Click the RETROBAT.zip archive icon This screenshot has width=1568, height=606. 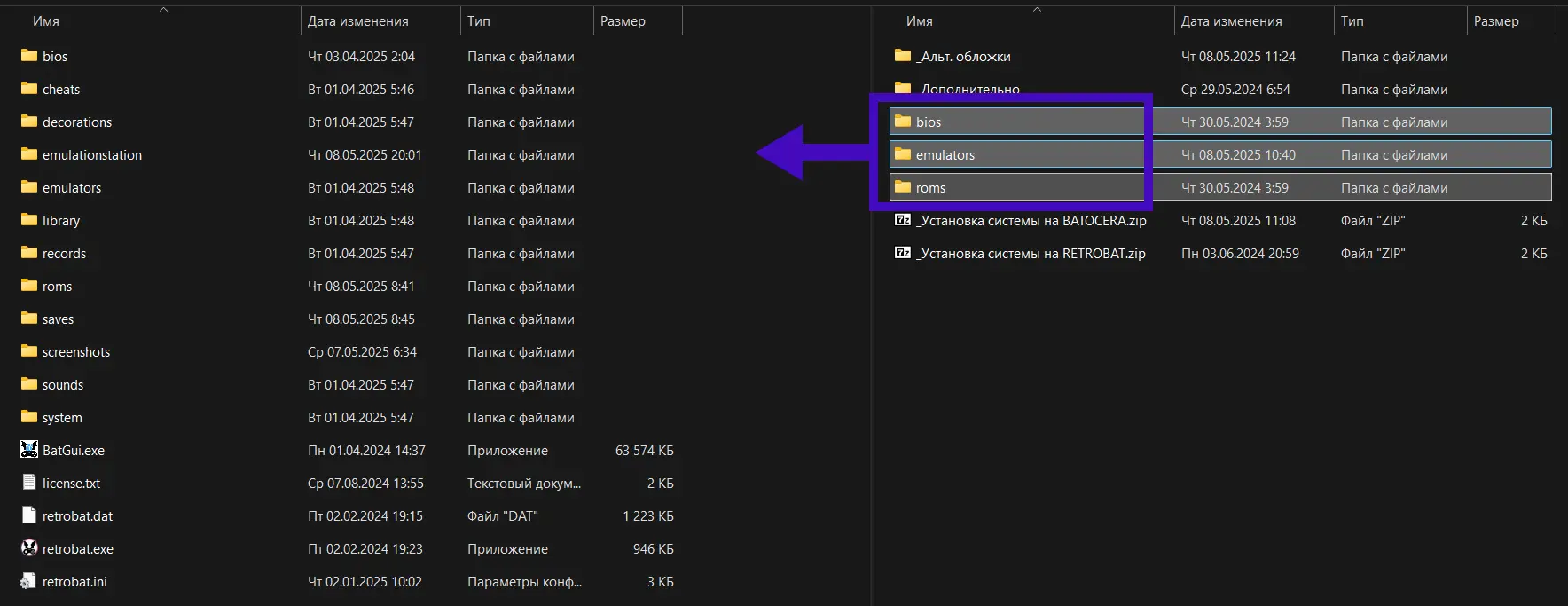click(x=903, y=253)
